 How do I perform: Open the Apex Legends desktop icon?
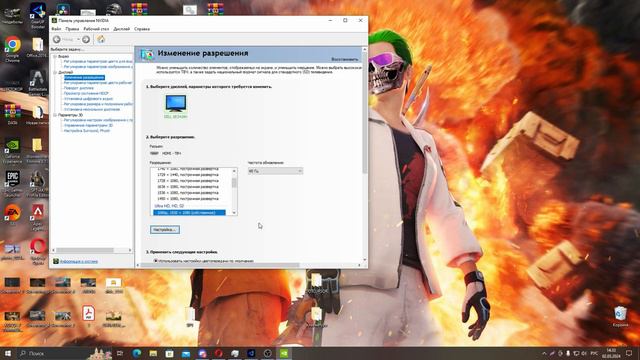tap(38, 217)
